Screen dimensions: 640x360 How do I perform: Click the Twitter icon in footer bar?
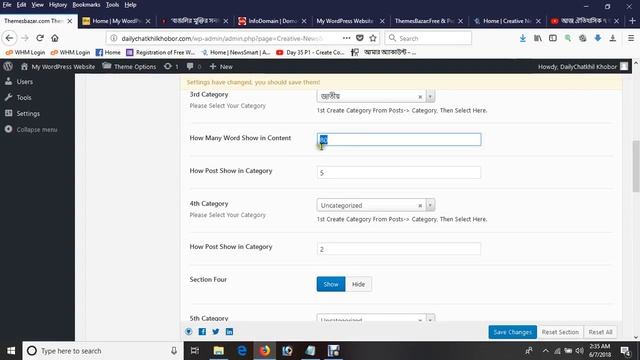tap(216, 331)
